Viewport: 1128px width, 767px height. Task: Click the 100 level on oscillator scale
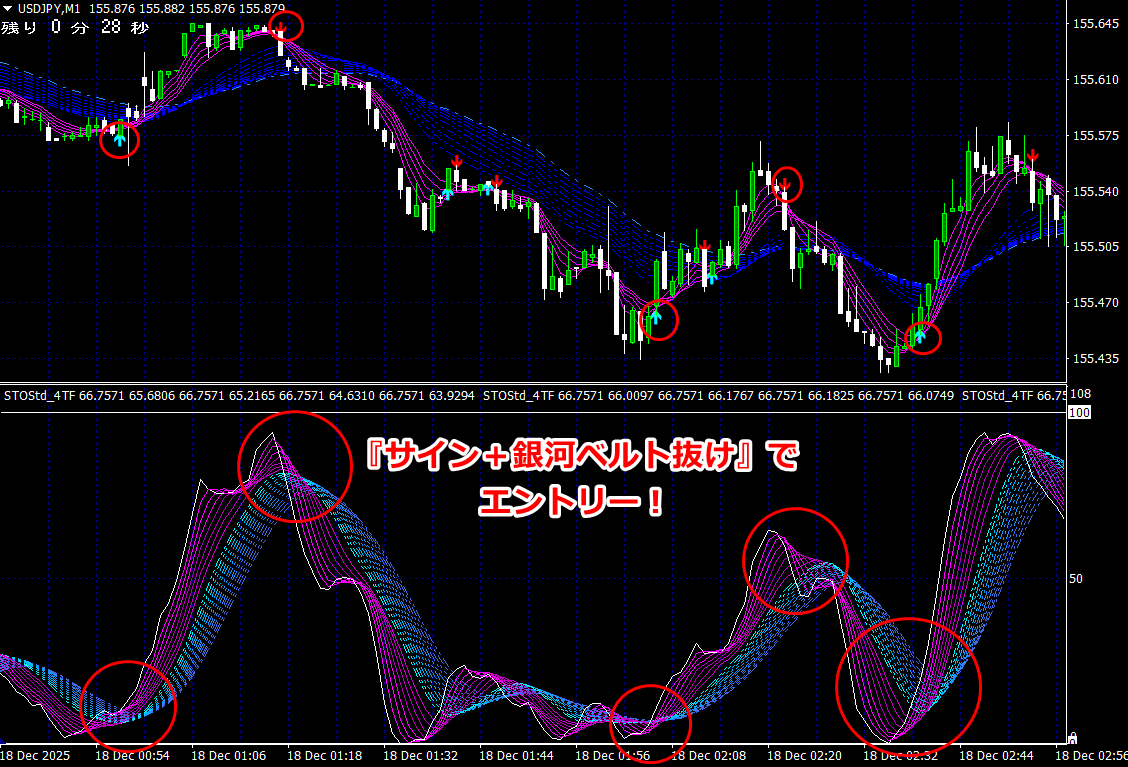[1079, 412]
